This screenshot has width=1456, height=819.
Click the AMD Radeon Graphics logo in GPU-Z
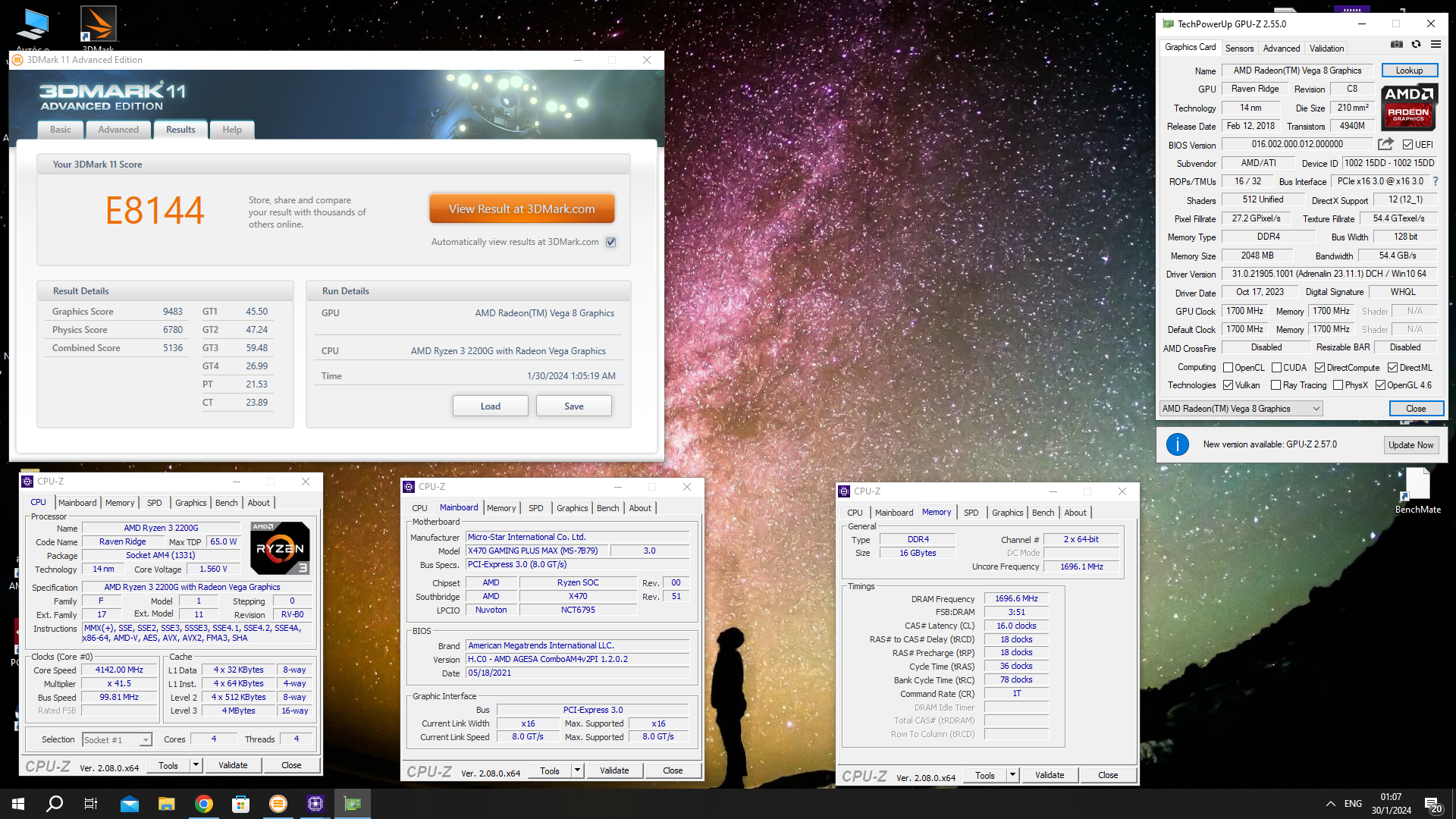[x=1409, y=107]
